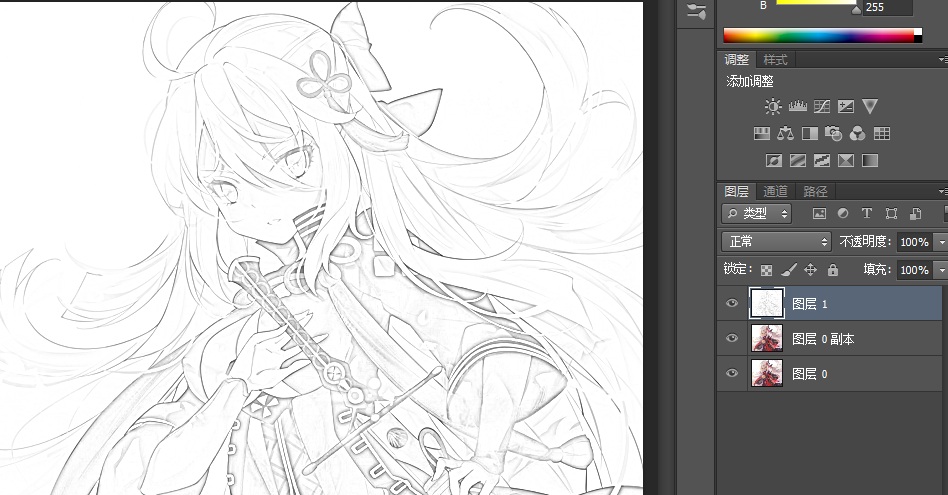Add a Threshold adjustment layer

(822, 160)
